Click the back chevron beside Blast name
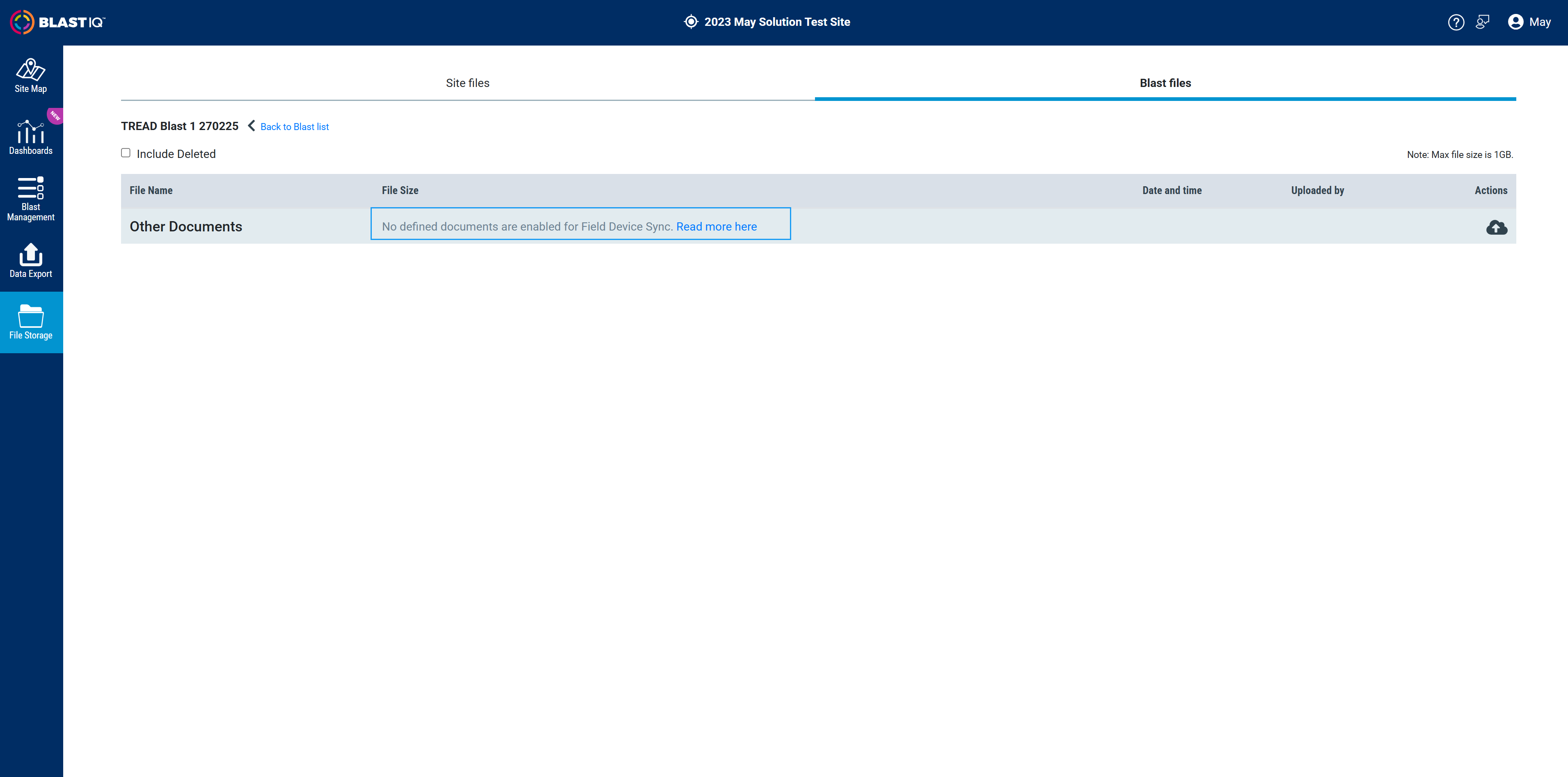1568x777 pixels. tap(252, 126)
